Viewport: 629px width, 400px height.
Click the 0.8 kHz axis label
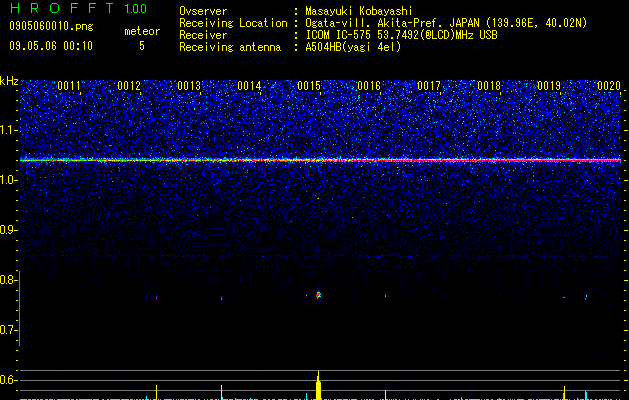7,280
